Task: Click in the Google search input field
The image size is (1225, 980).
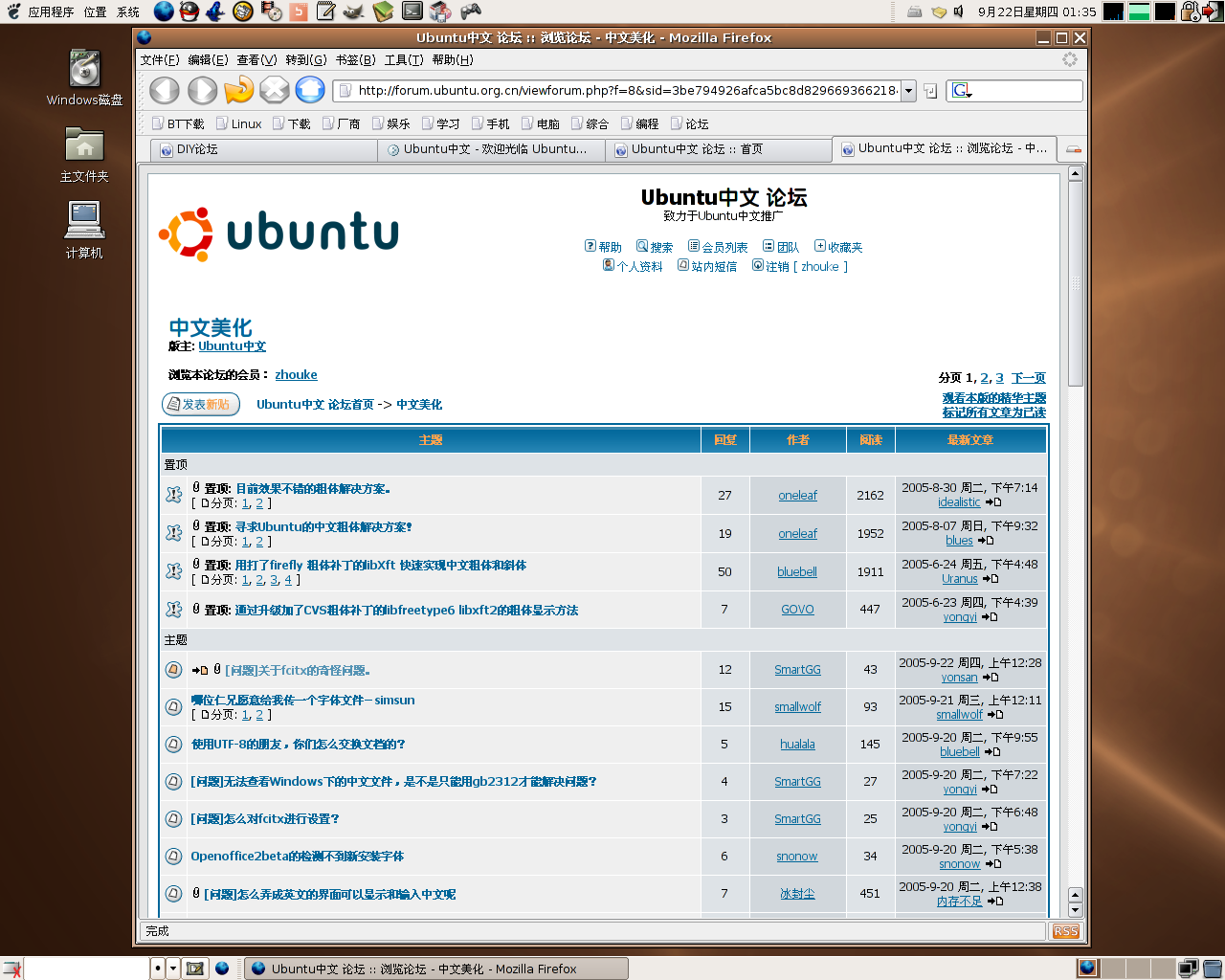Action: 1027,91
